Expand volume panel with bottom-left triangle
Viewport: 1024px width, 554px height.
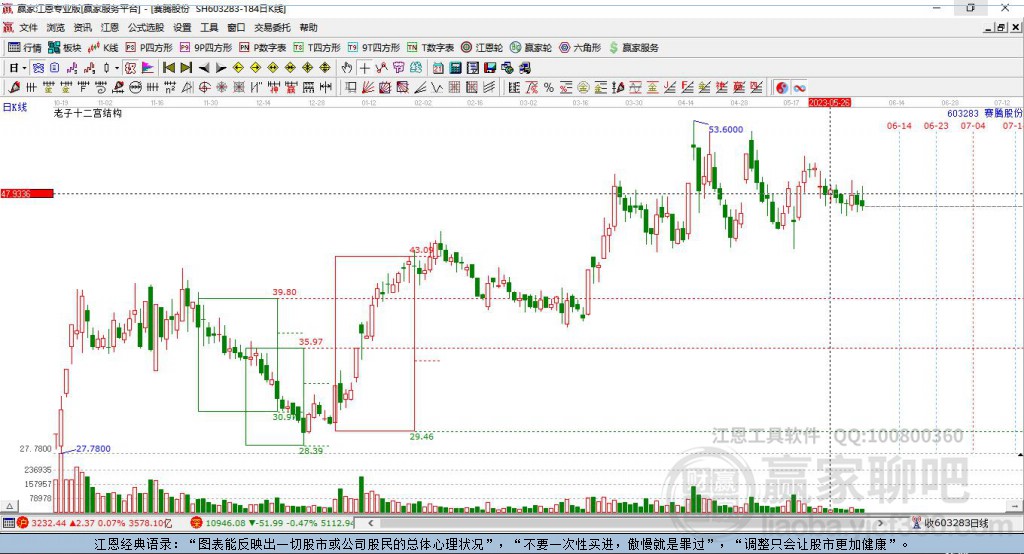point(9,506)
